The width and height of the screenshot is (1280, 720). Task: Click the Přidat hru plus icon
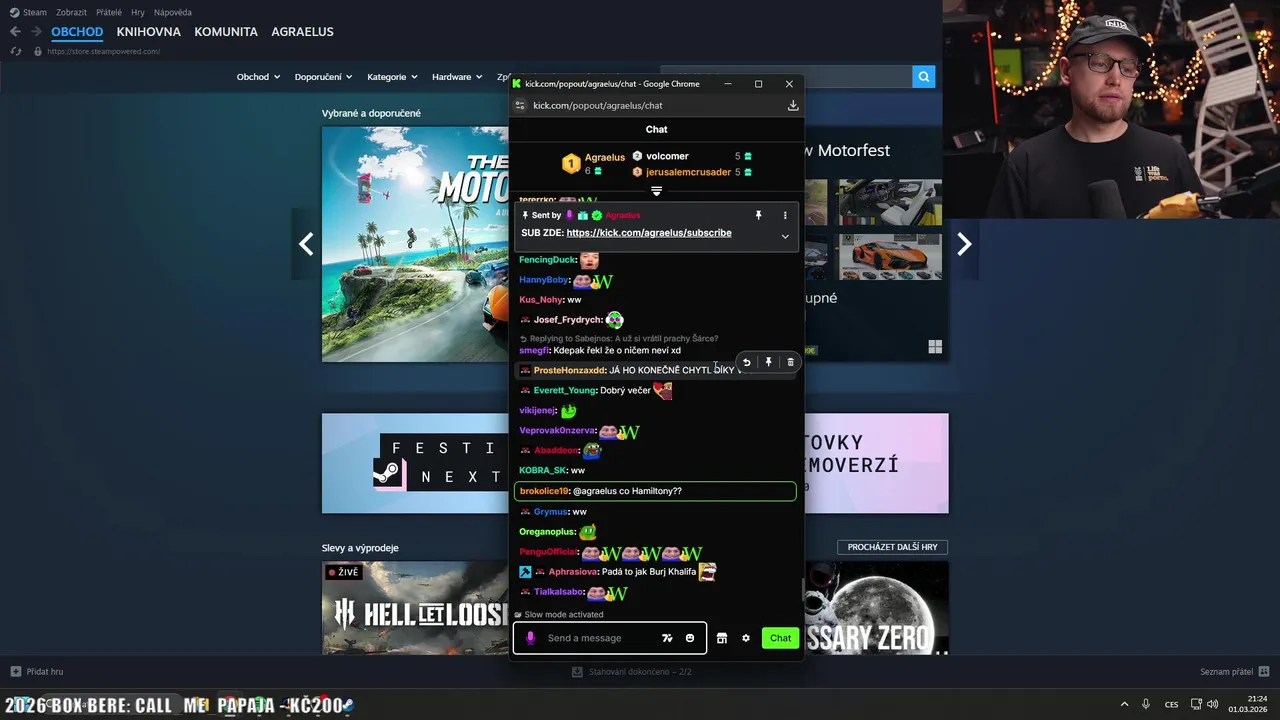click(15, 672)
